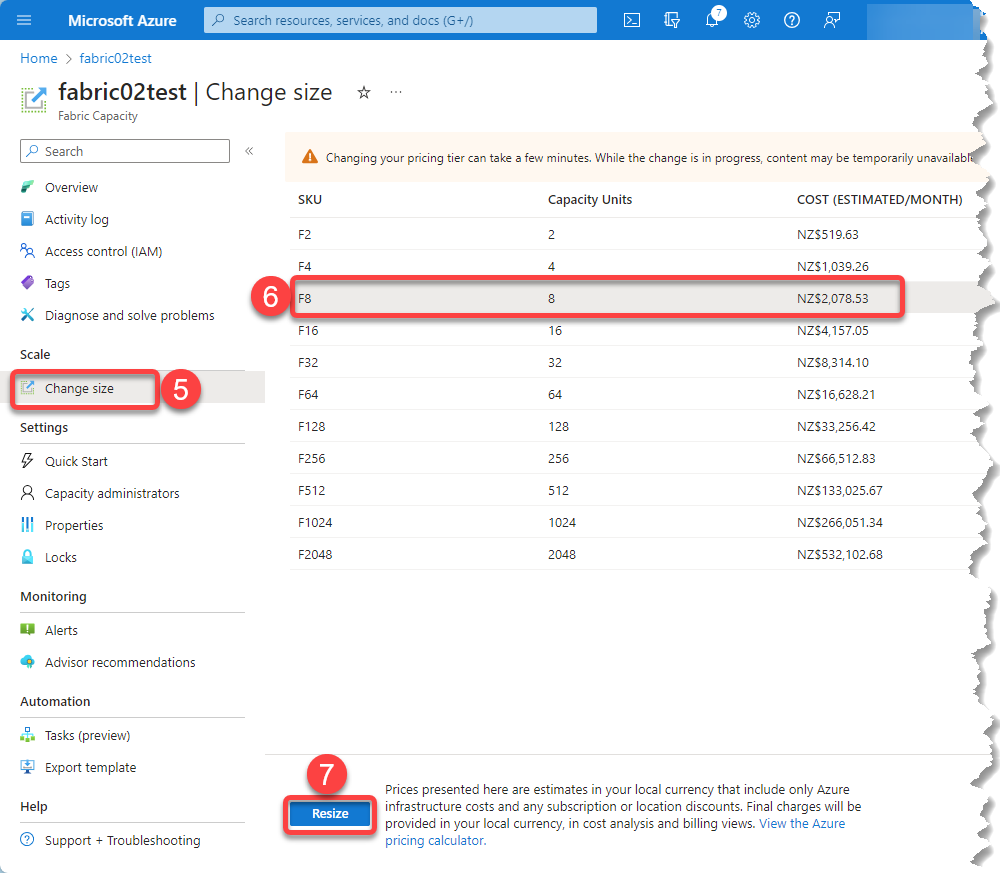Select the F1024 SKU row
Viewport: 1000px width, 873px height.
pyautogui.click(x=633, y=522)
